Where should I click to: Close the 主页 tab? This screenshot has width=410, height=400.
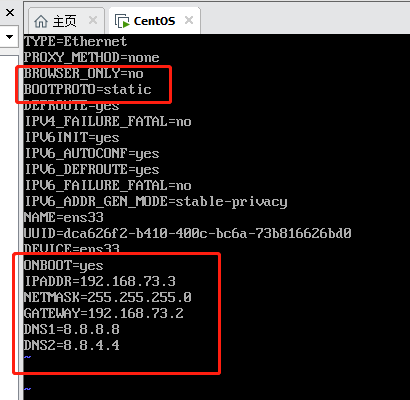coord(93,21)
